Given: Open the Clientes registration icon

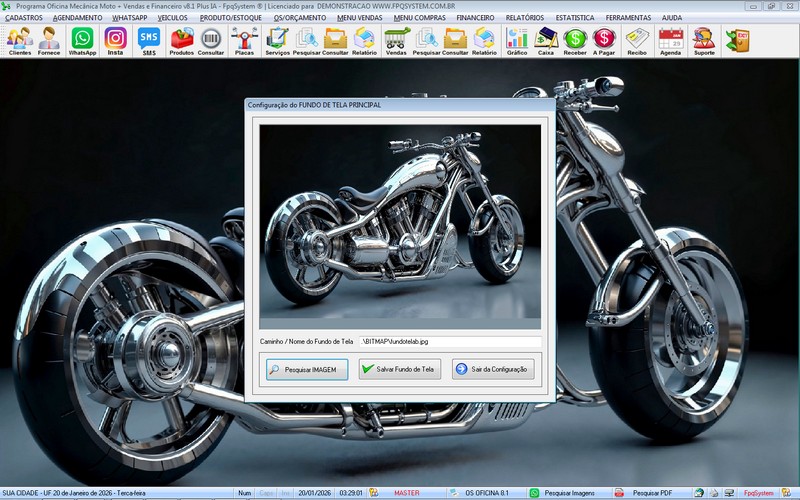Looking at the screenshot, I should 20,41.
